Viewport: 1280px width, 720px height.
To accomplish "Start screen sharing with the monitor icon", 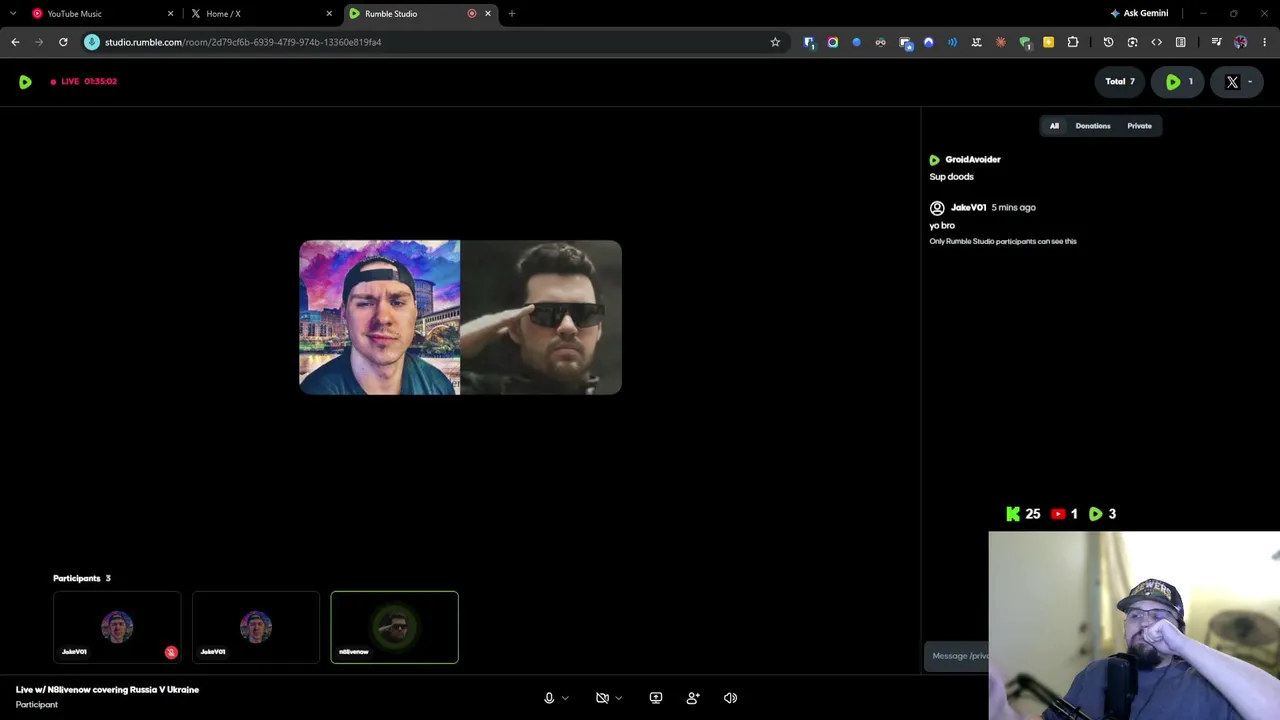I will pyautogui.click(x=656, y=698).
